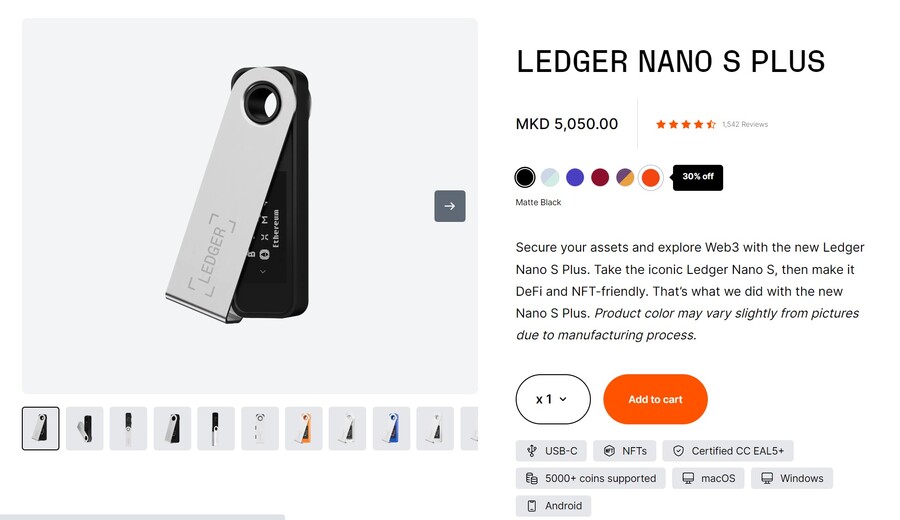Viewport: 900px width, 520px height.
Task: Choose the purple and orange two-tone swatch
Action: point(625,178)
